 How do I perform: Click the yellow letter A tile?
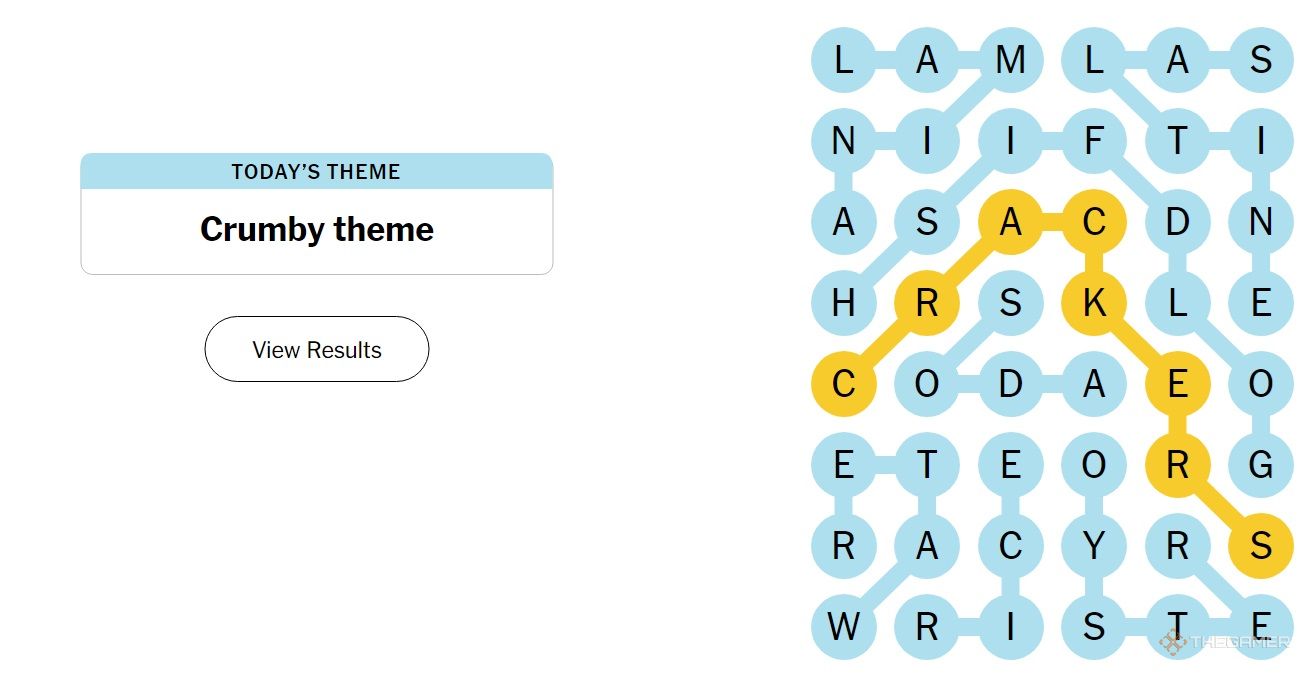pos(1011,222)
